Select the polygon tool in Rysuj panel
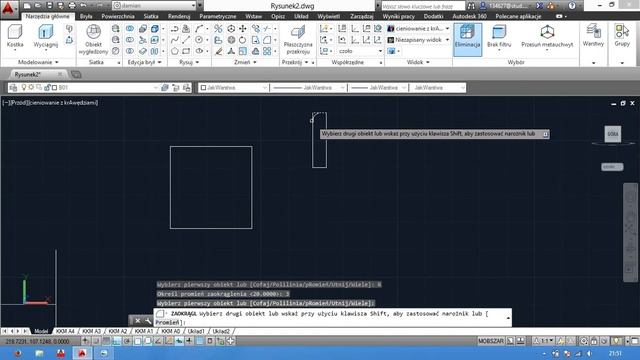The image size is (640, 360). coord(175,51)
